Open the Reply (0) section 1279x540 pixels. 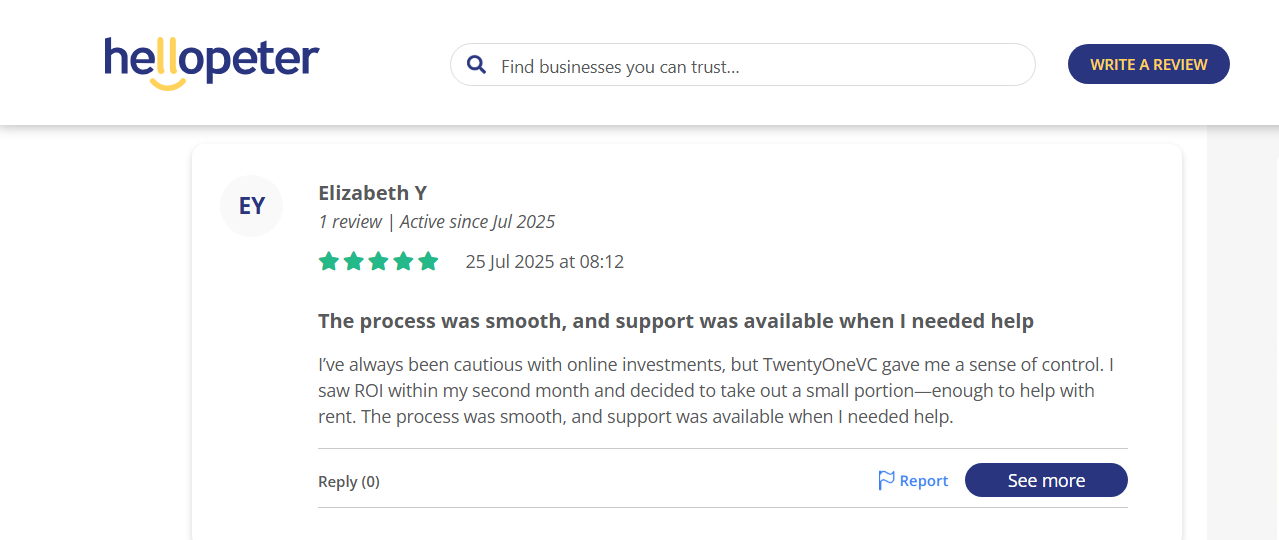point(349,482)
